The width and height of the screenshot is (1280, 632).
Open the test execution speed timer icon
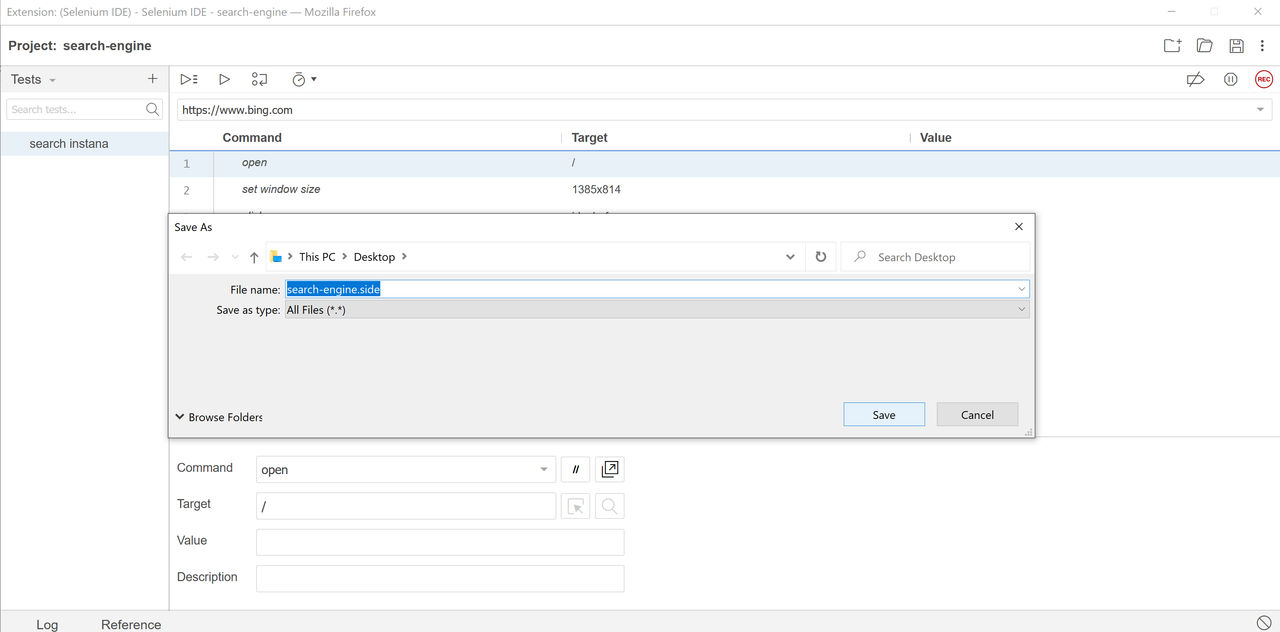[x=298, y=79]
